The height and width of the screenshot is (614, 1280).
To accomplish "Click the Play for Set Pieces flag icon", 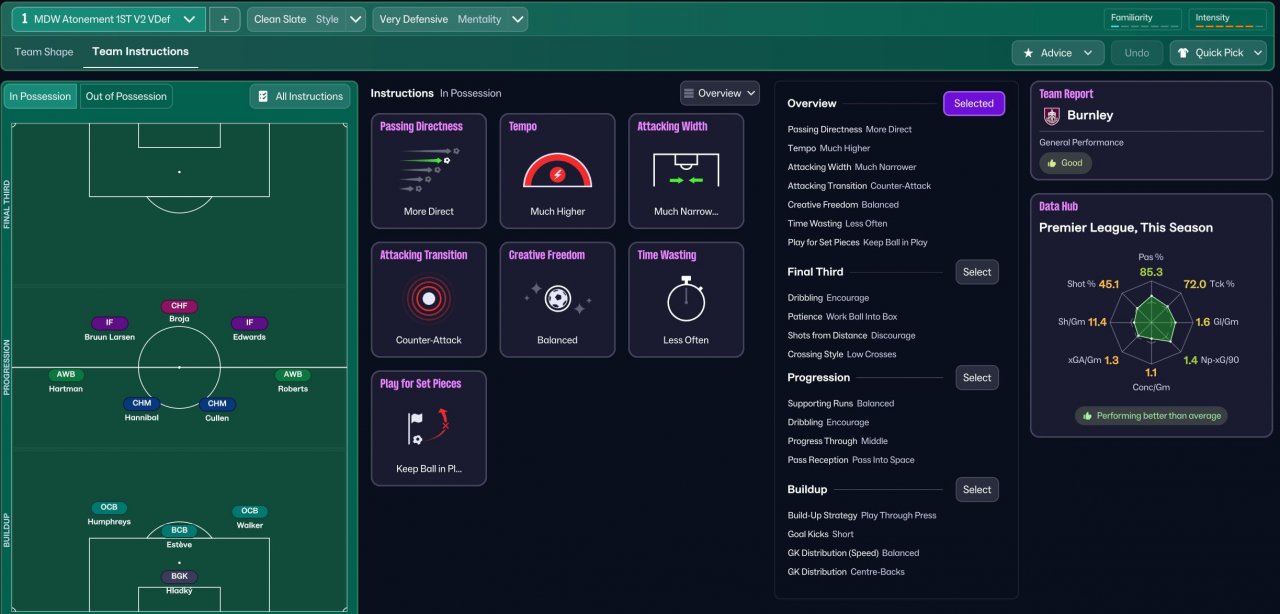I will pyautogui.click(x=428, y=426).
